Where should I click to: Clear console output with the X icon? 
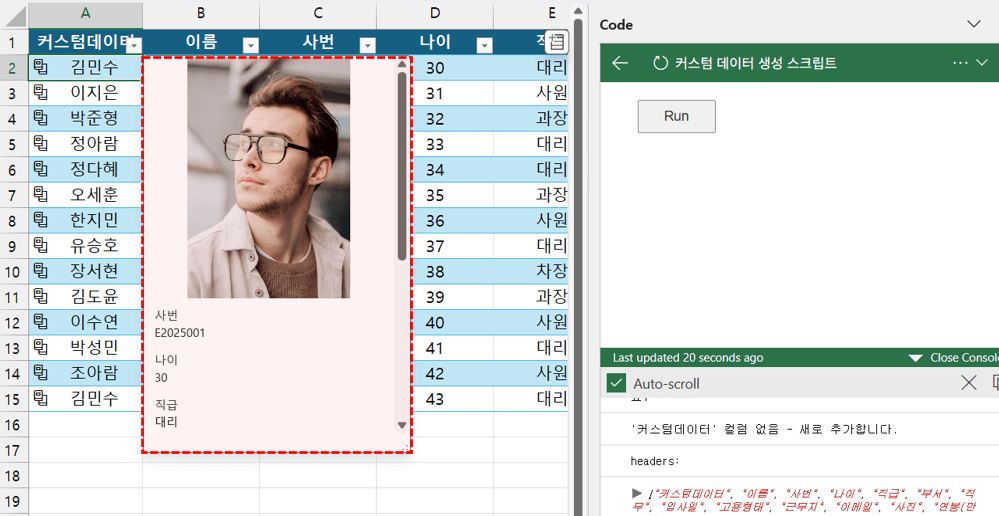(968, 383)
